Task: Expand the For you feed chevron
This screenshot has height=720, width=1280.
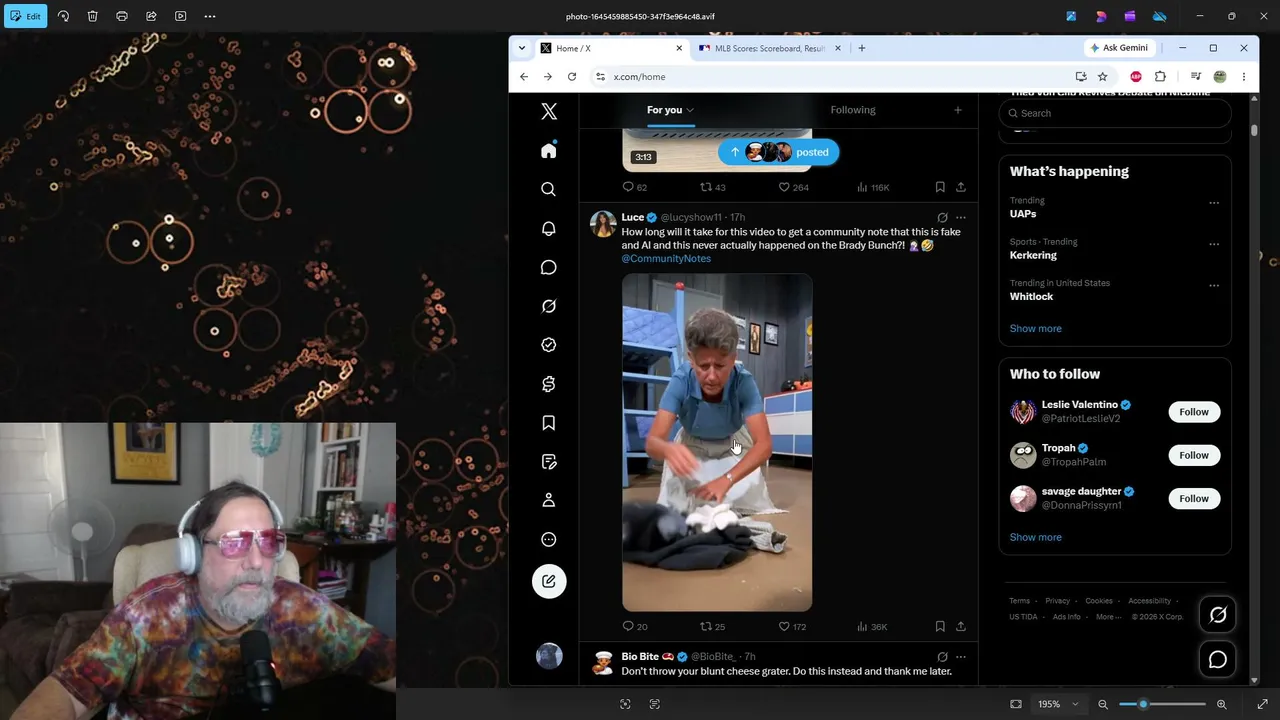Action: [x=690, y=110]
